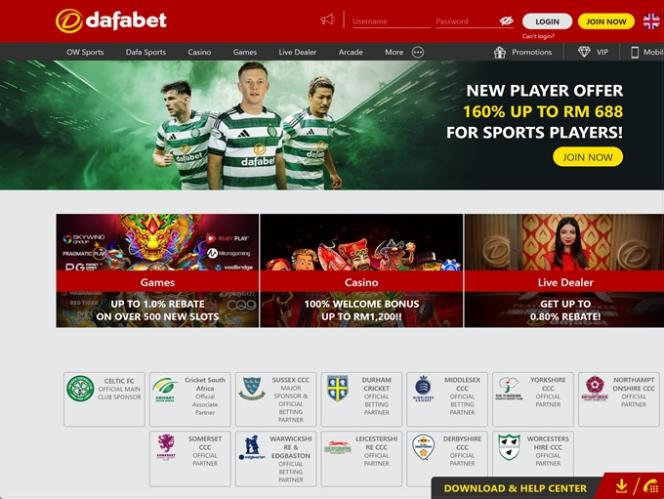Image resolution: width=664 pixels, height=499 pixels.
Task: Select the Celtic FC sponsor badge
Action: point(104,399)
